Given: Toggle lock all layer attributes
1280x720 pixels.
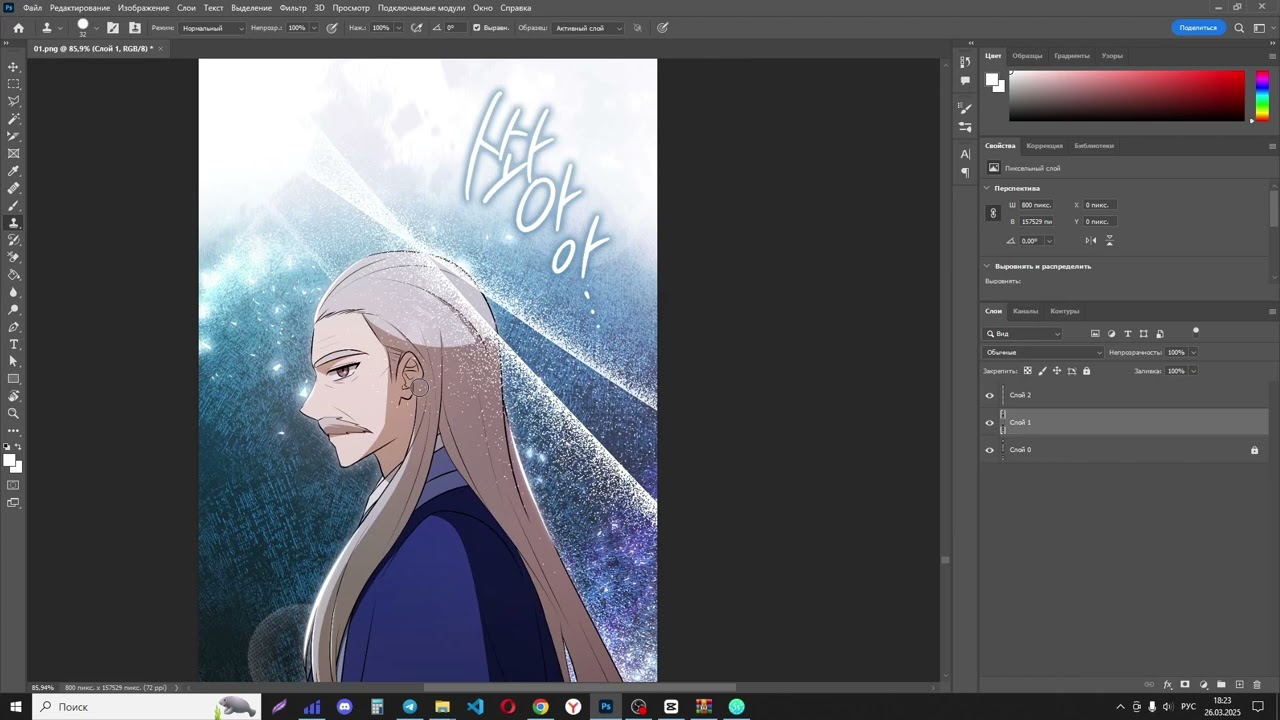Looking at the screenshot, I should pyautogui.click(x=1087, y=371).
